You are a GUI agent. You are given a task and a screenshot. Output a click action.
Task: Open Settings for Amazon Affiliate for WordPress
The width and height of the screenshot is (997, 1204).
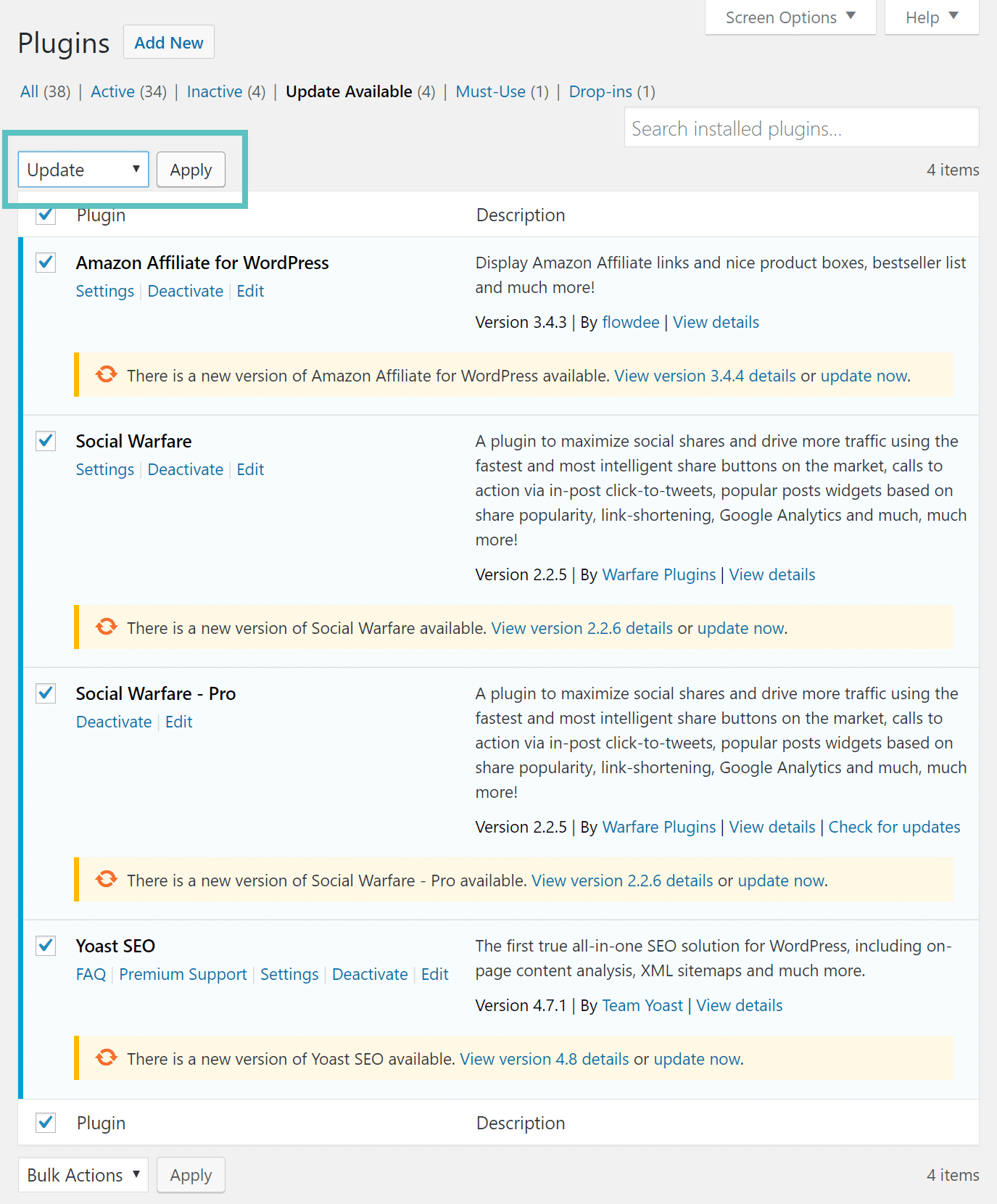pyautogui.click(x=105, y=291)
